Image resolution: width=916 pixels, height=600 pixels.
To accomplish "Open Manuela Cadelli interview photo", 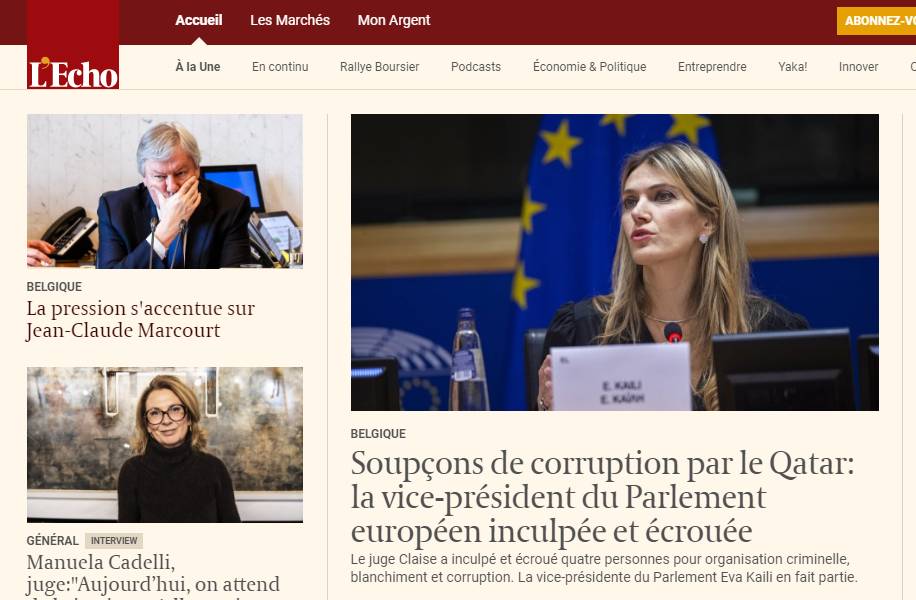I will (165, 445).
